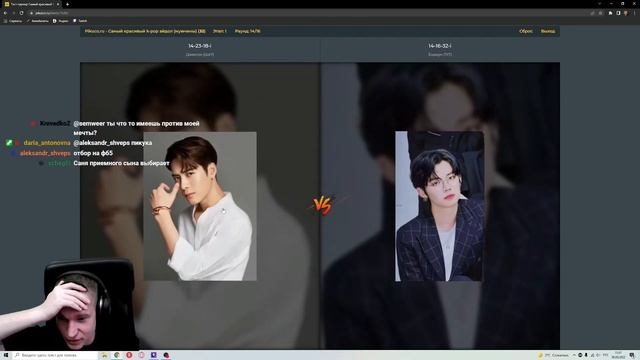
Task: Open the Mikocu.ru test title link
Action: click(x=145, y=31)
